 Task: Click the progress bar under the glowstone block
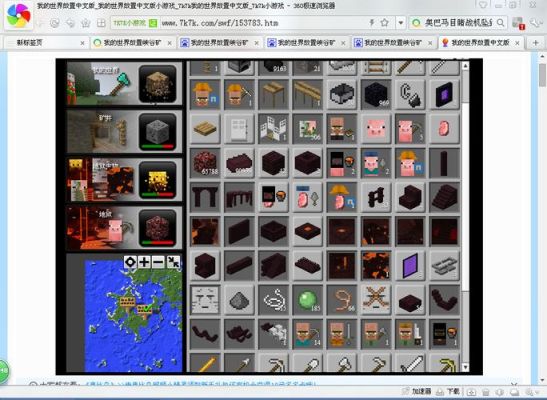(x=157, y=195)
